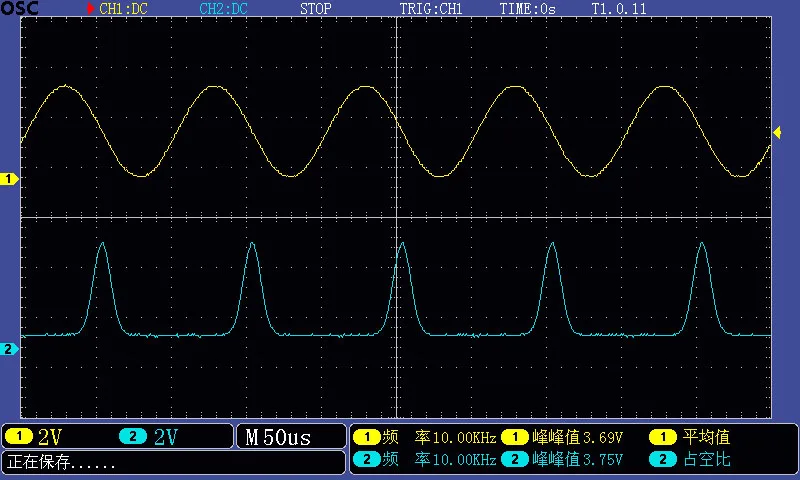Click the yellow trigger level arrow at right edge
The image size is (800, 480).
click(777, 133)
